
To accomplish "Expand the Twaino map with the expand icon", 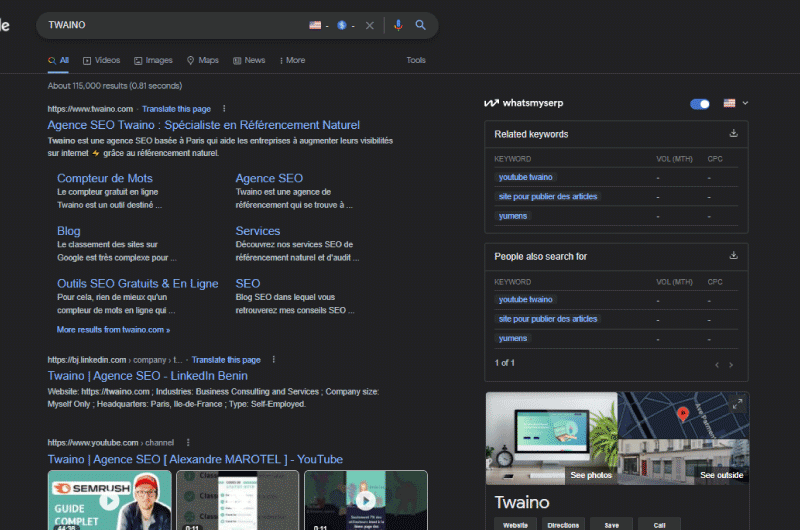I will pos(737,405).
